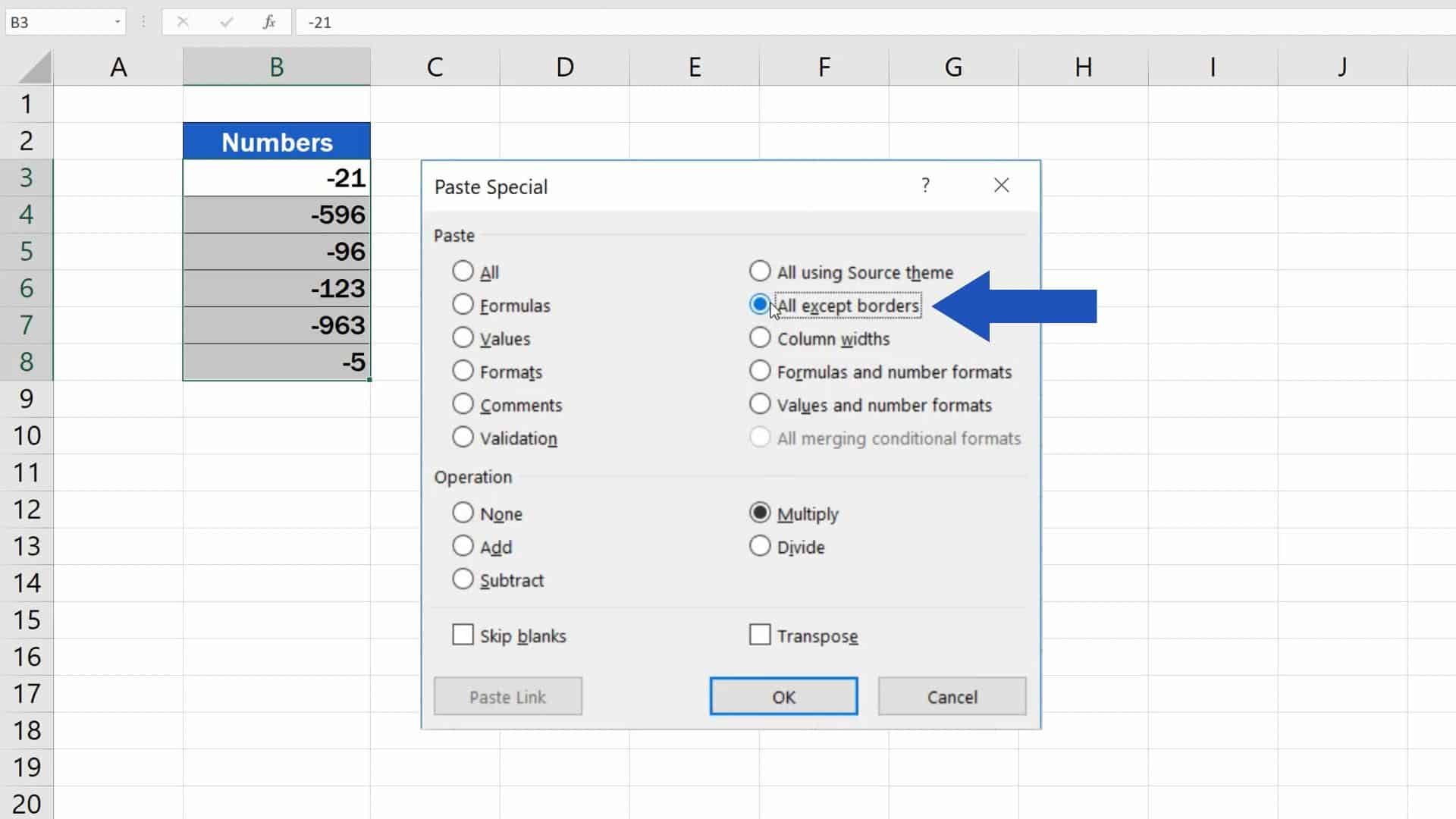The width and height of the screenshot is (1456, 819).
Task: Click the OK button
Action: [x=783, y=696]
